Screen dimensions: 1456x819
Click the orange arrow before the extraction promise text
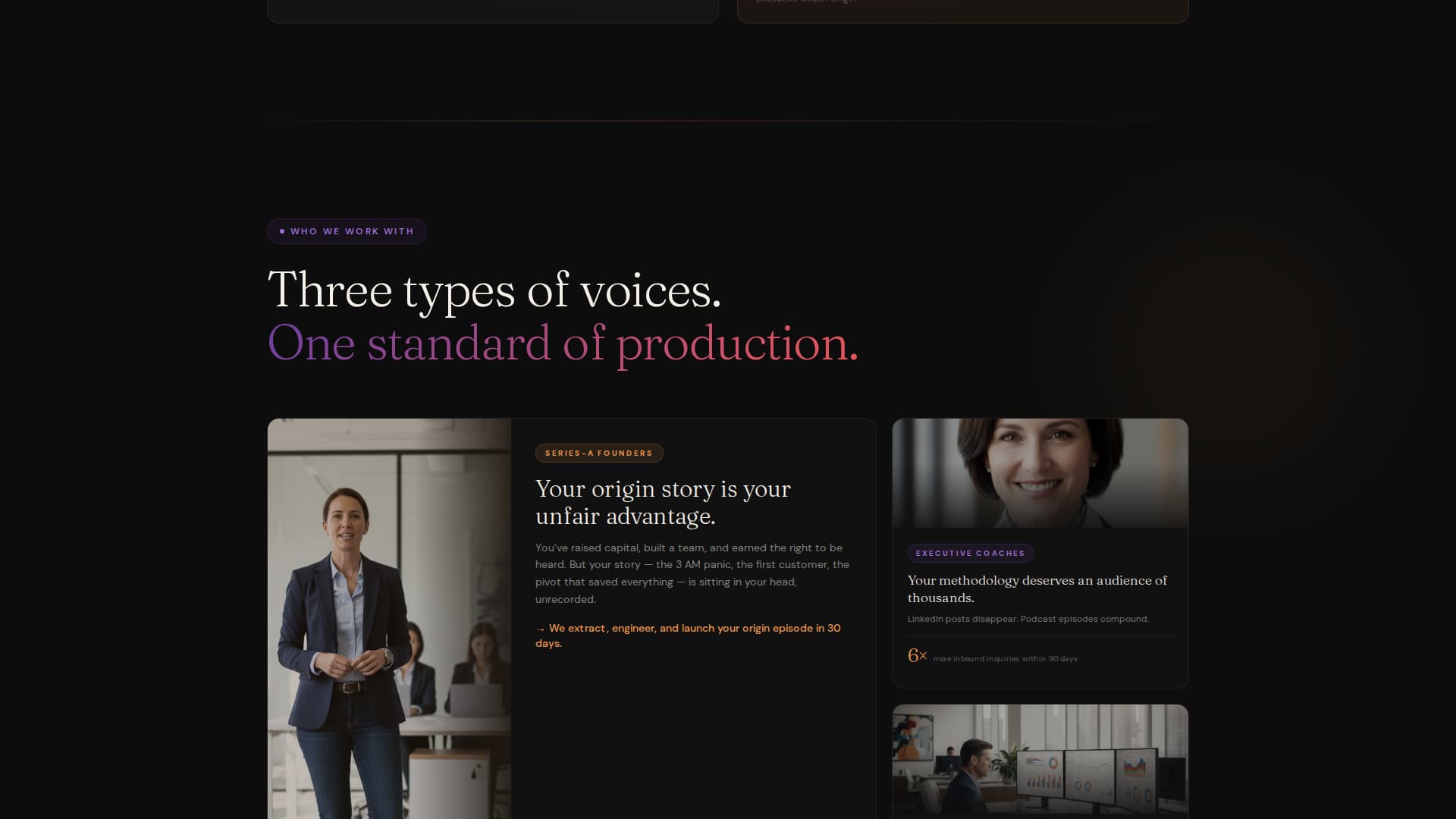[540, 628]
